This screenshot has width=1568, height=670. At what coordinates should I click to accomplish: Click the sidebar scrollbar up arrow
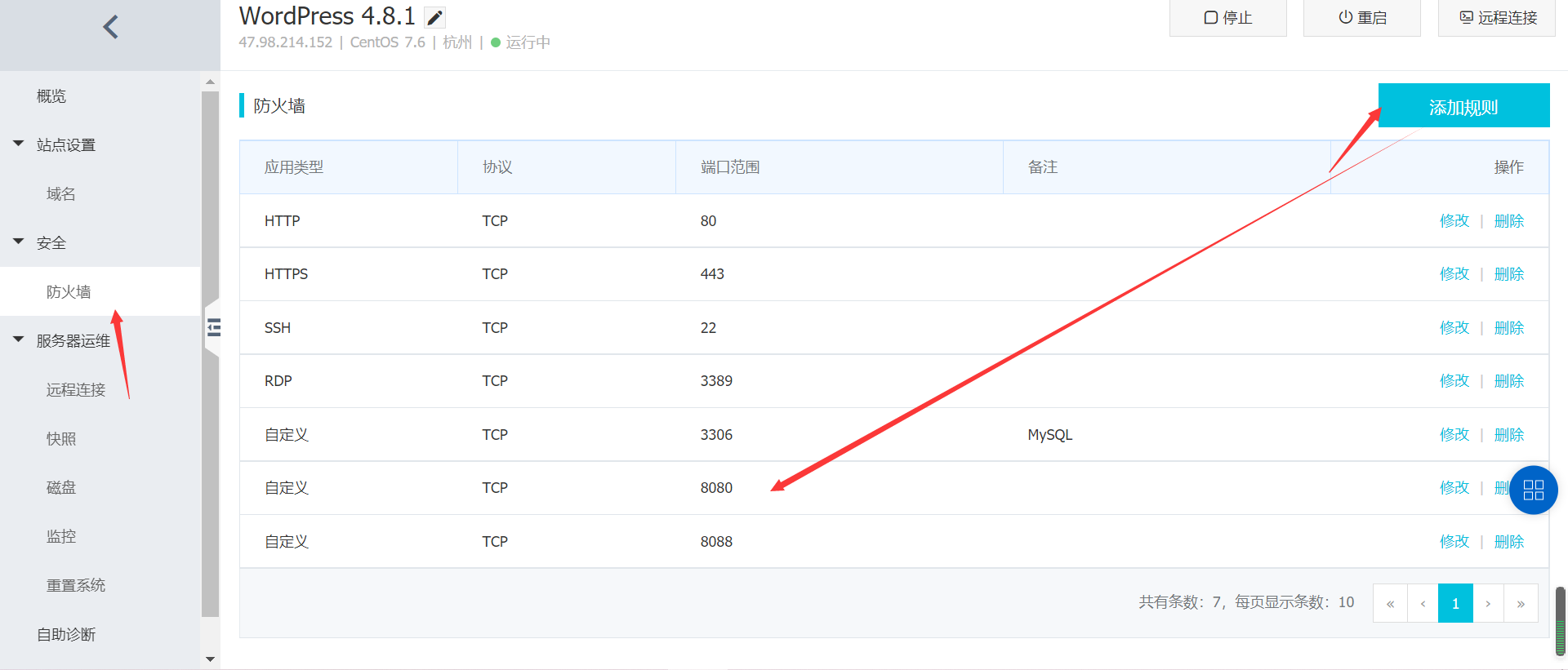[211, 82]
